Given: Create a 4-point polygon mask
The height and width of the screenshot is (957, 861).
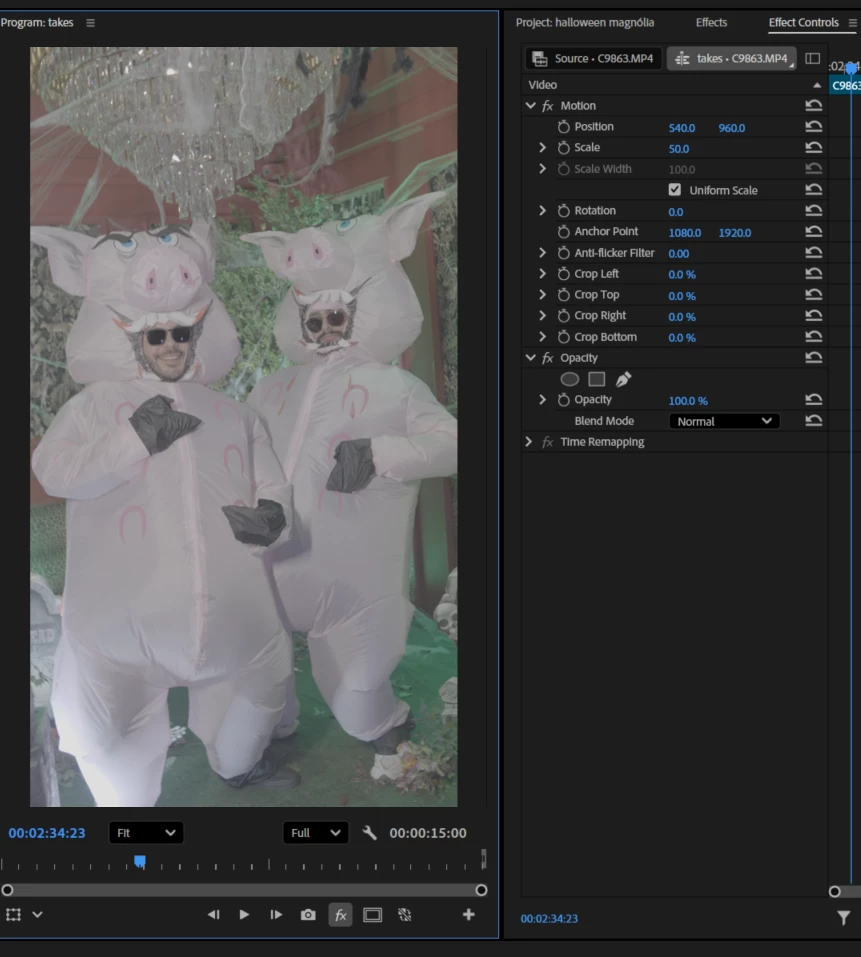Looking at the screenshot, I should click(x=596, y=379).
